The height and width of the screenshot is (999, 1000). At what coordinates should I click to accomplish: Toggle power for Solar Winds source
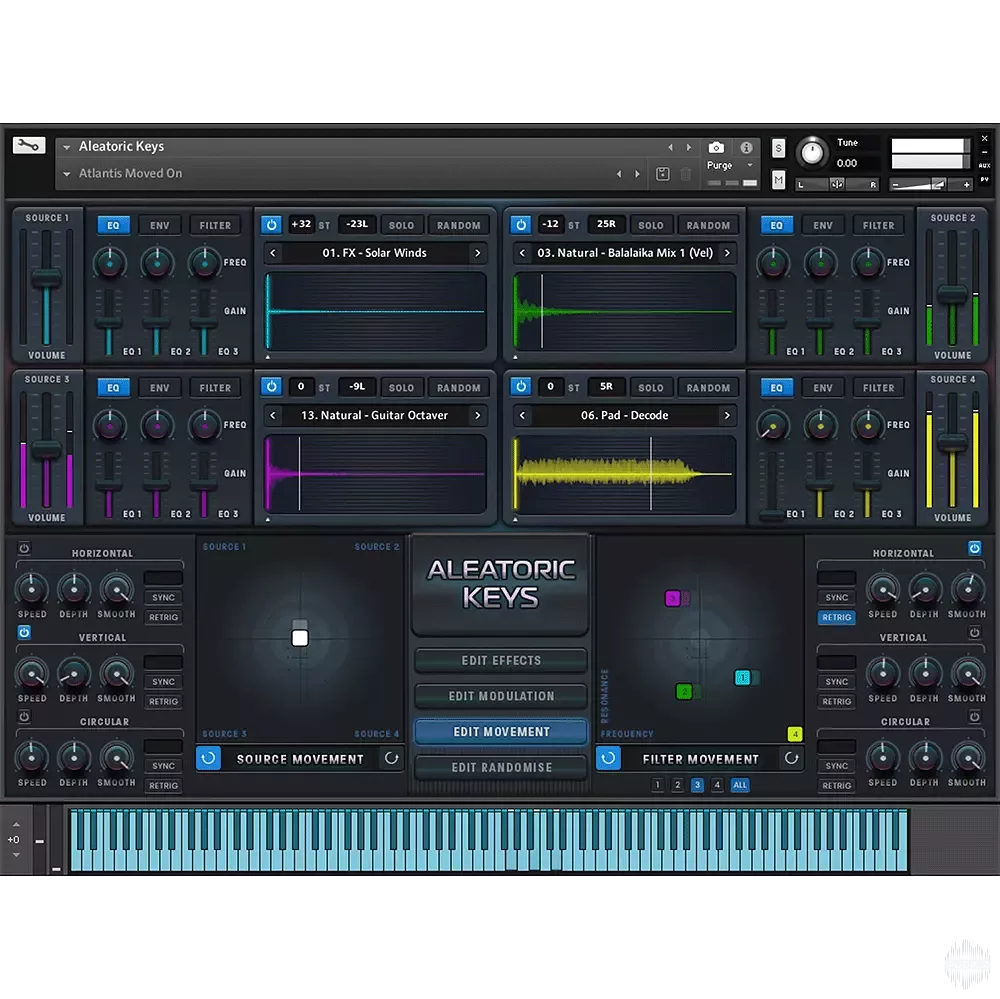(x=271, y=225)
